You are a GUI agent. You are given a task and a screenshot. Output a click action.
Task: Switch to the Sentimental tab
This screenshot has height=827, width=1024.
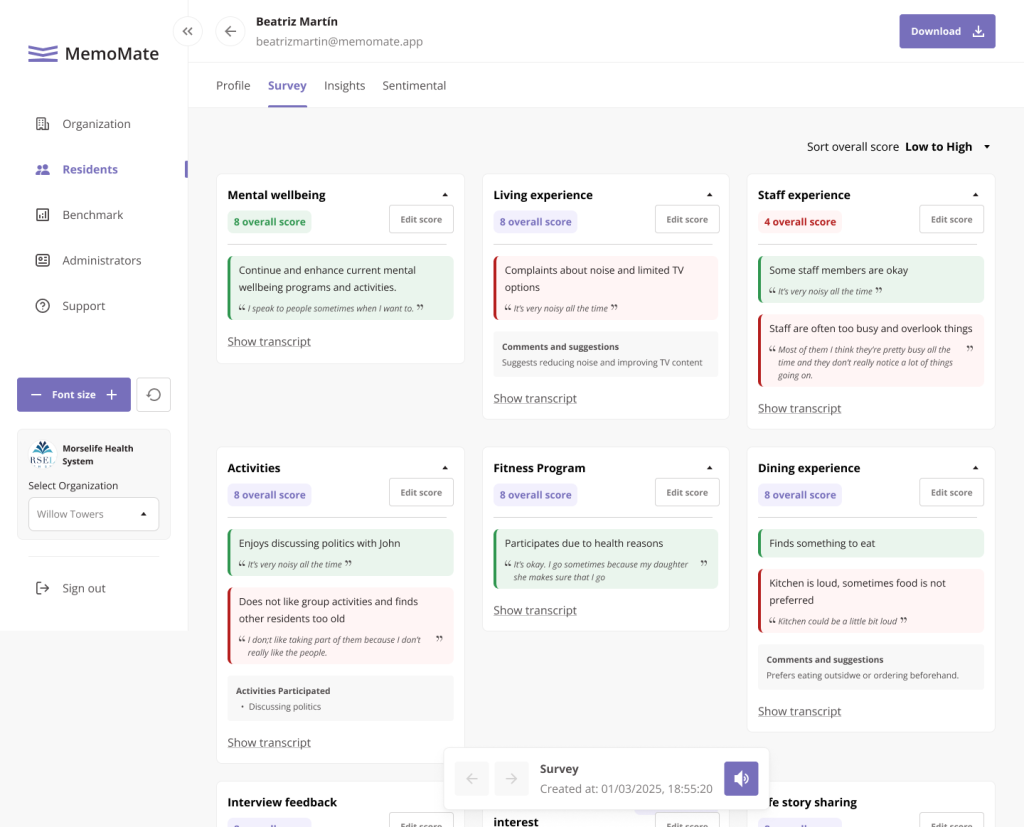click(x=414, y=86)
